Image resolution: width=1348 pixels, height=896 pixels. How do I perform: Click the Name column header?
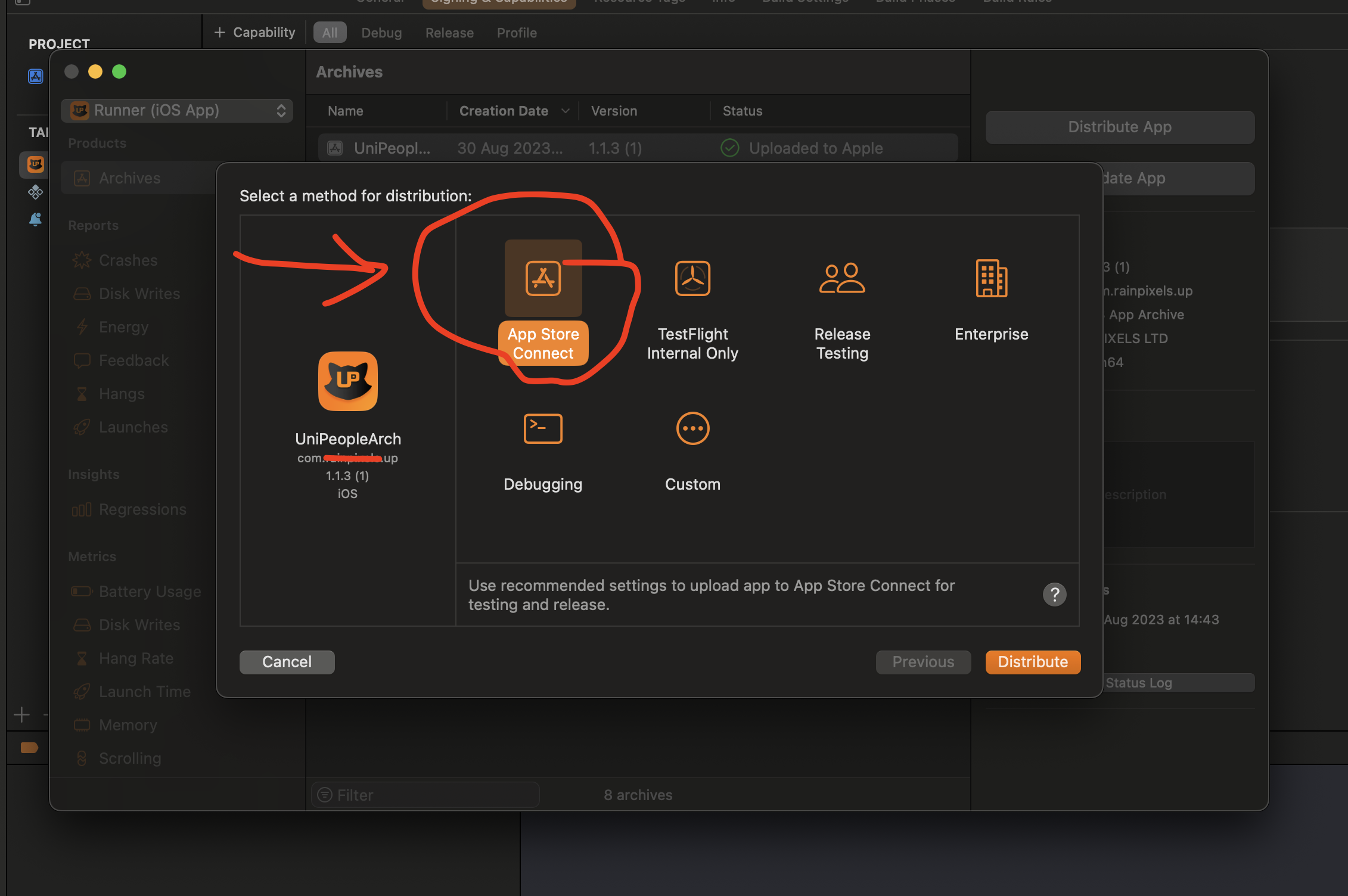pyautogui.click(x=345, y=111)
